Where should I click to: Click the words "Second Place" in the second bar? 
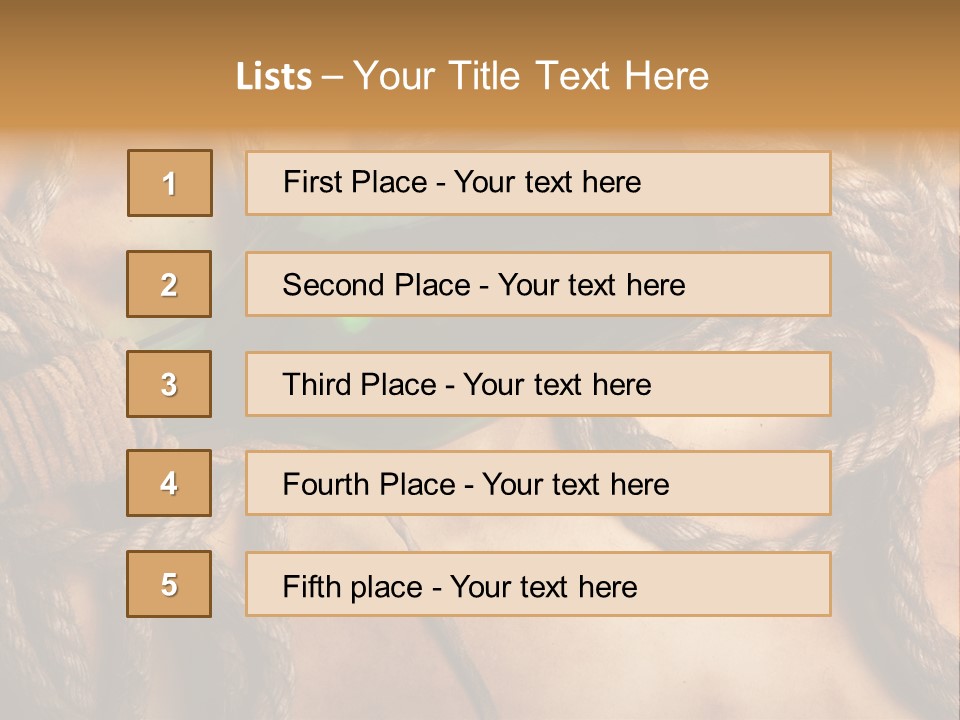pyautogui.click(x=376, y=285)
